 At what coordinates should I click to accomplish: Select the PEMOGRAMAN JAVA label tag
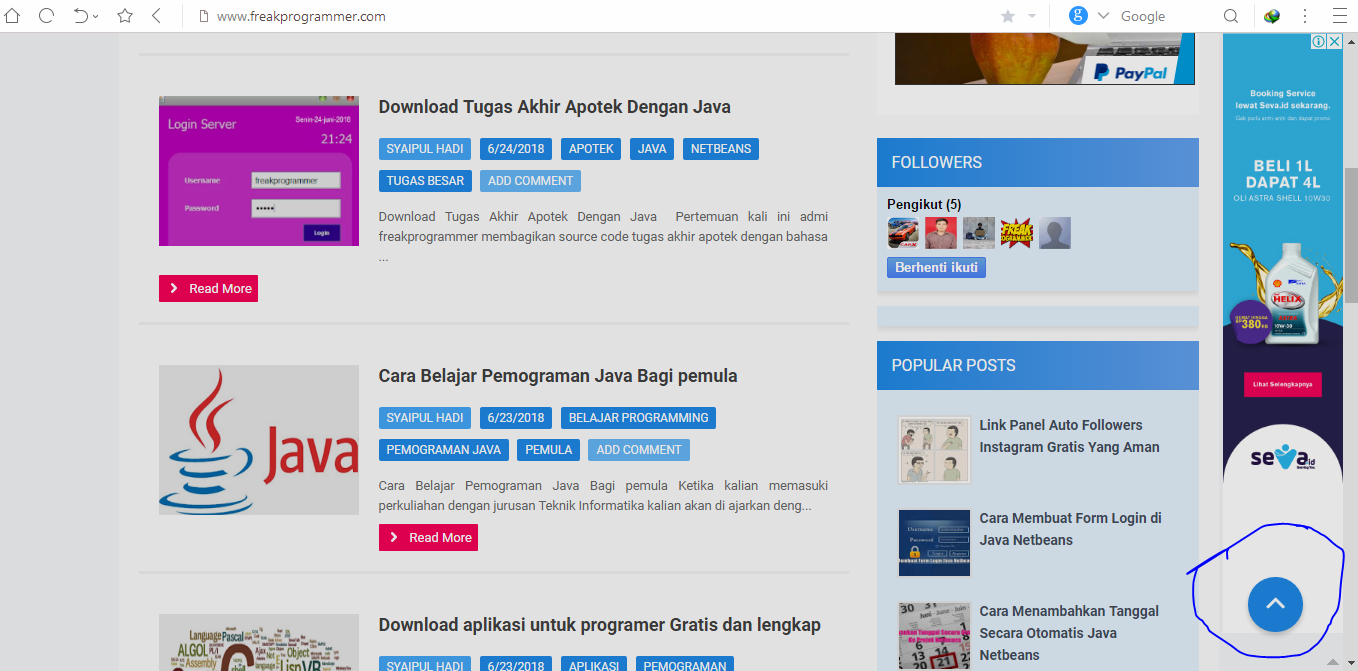click(x=444, y=450)
